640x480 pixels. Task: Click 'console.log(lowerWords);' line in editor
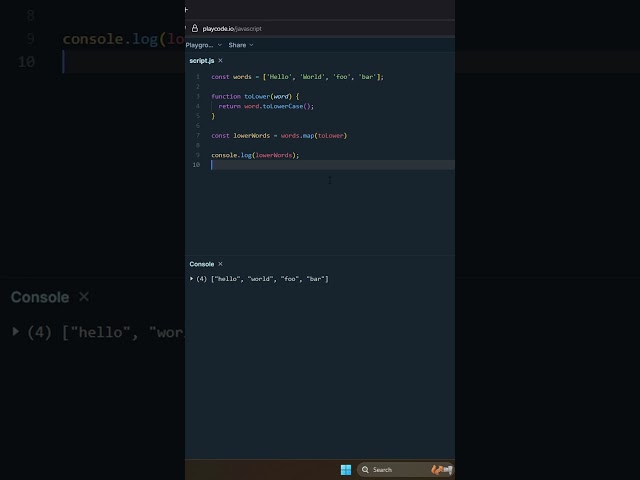coord(255,155)
